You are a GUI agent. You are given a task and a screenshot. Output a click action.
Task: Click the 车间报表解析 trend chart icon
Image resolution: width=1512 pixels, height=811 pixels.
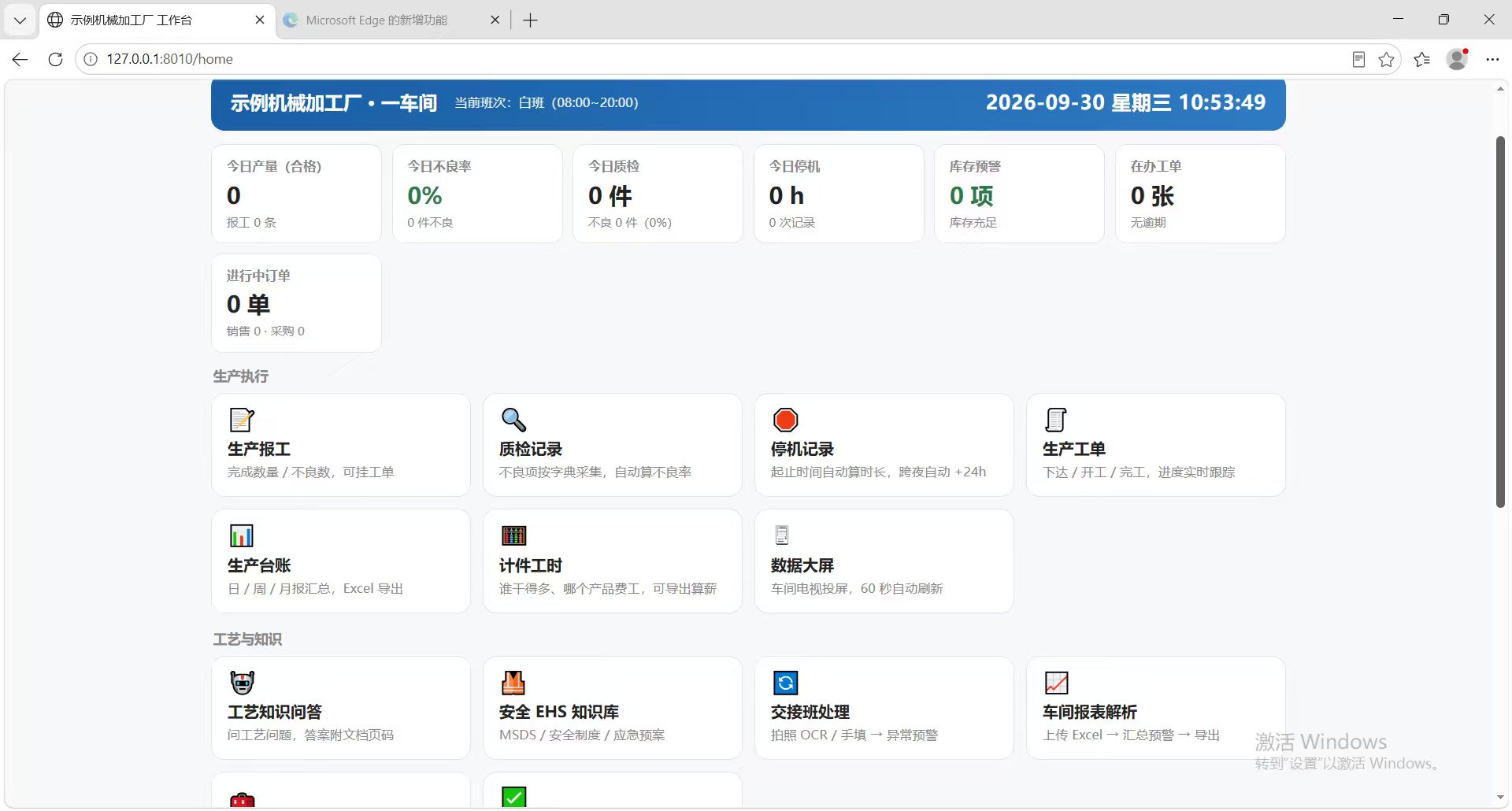tap(1056, 682)
